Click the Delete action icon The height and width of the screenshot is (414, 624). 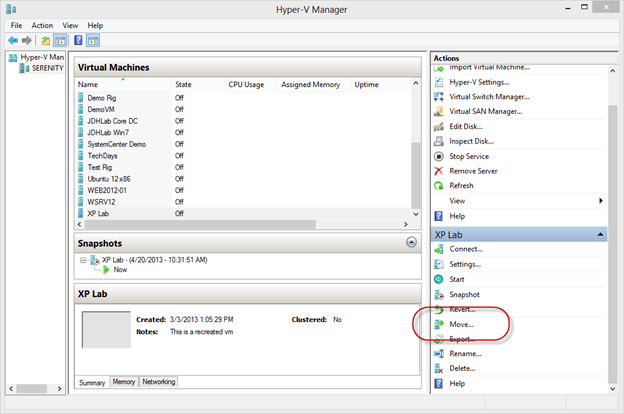(439, 369)
